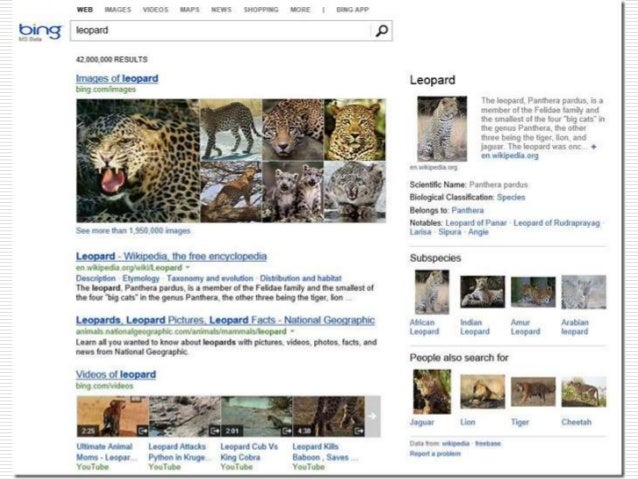Open the two snow leopard cubs image

[x=293, y=192]
